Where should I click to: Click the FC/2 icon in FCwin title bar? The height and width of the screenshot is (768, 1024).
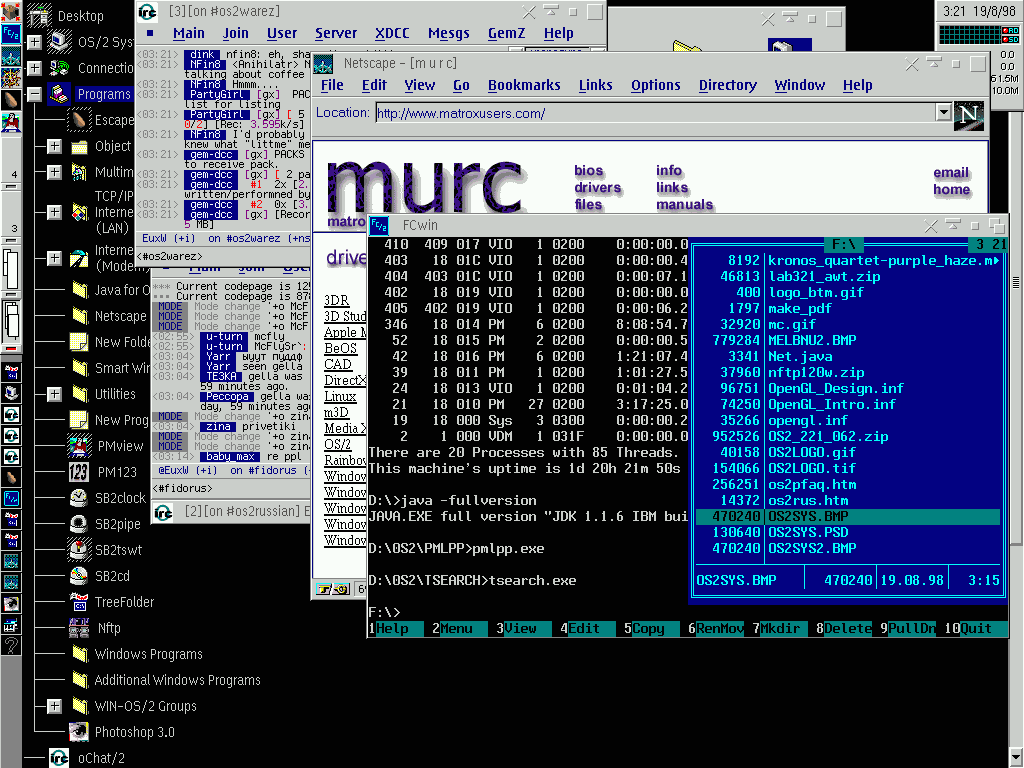tap(379, 225)
